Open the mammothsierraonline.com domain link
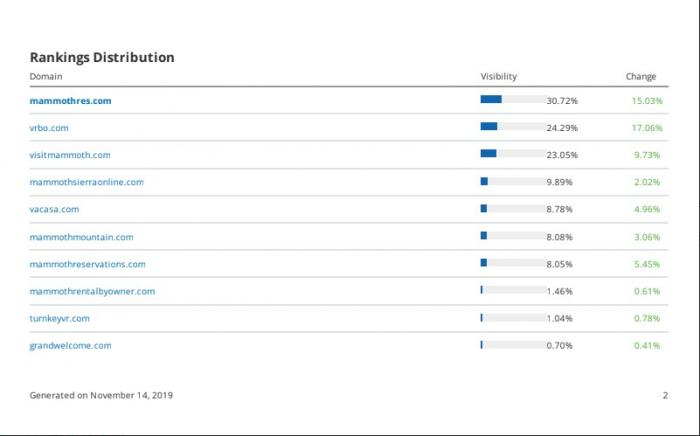This screenshot has width=700, height=436. coord(87,182)
